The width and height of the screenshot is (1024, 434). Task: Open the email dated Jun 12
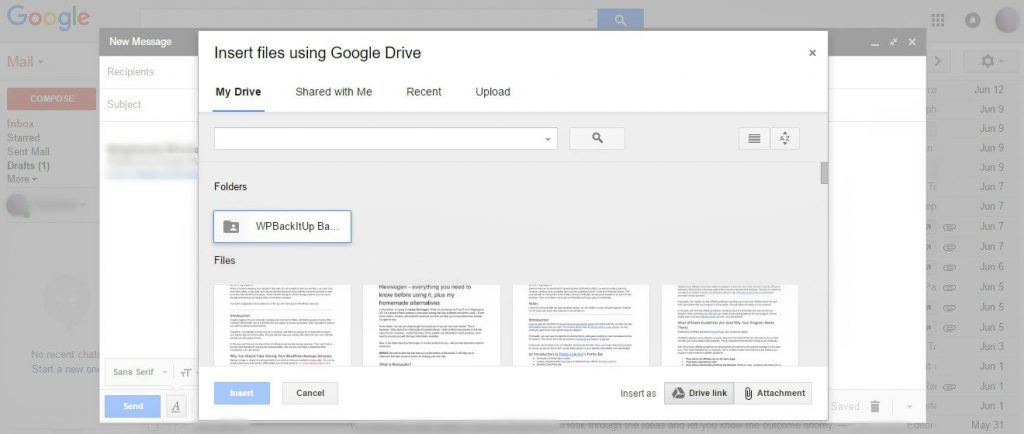(x=989, y=89)
